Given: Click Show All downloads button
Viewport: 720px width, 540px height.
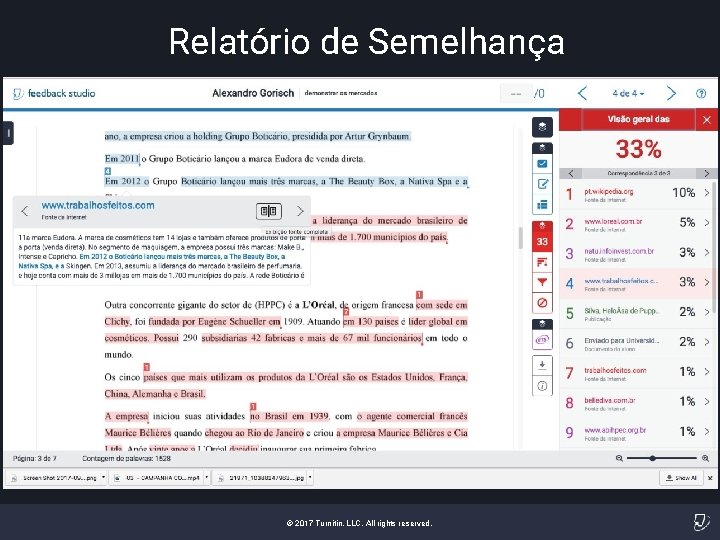Looking at the screenshot, I should pos(681,478).
